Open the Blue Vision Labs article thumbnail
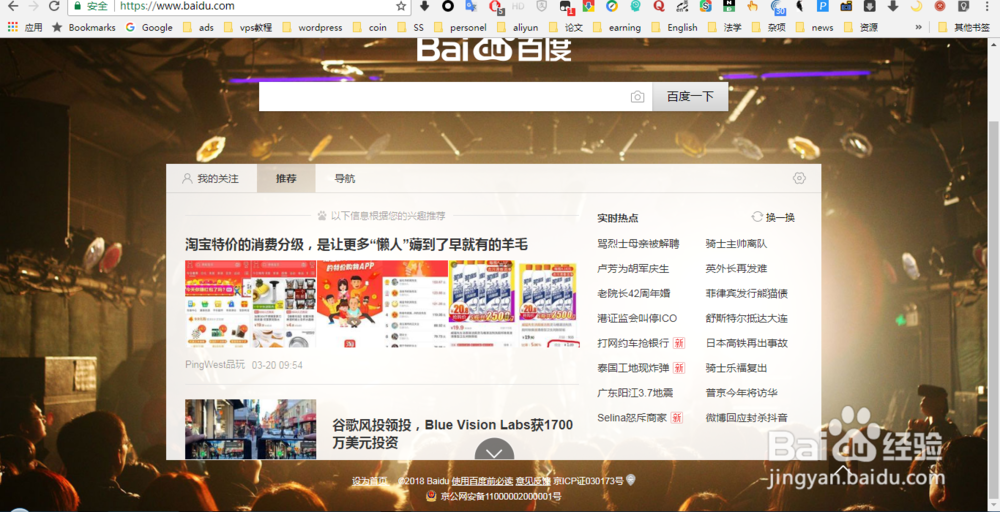The width and height of the screenshot is (1000, 512). [251, 429]
